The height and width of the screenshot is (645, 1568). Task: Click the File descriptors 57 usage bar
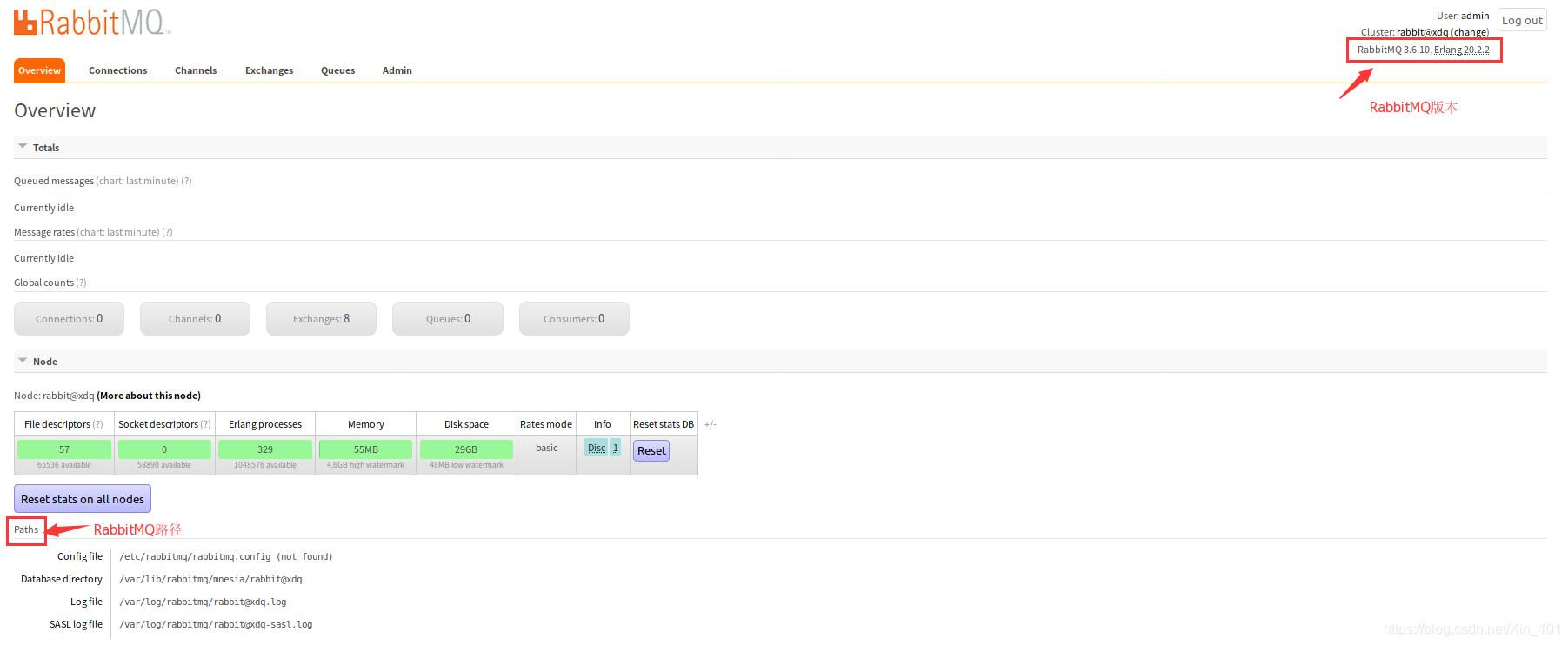(64, 449)
